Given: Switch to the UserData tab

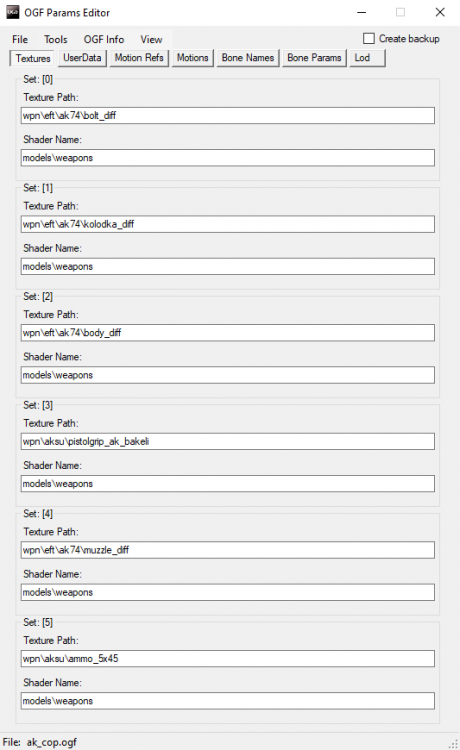Looking at the screenshot, I should (82, 58).
